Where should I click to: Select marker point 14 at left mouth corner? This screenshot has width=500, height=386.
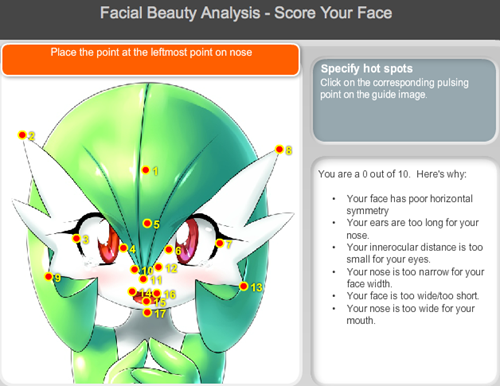[132, 292]
